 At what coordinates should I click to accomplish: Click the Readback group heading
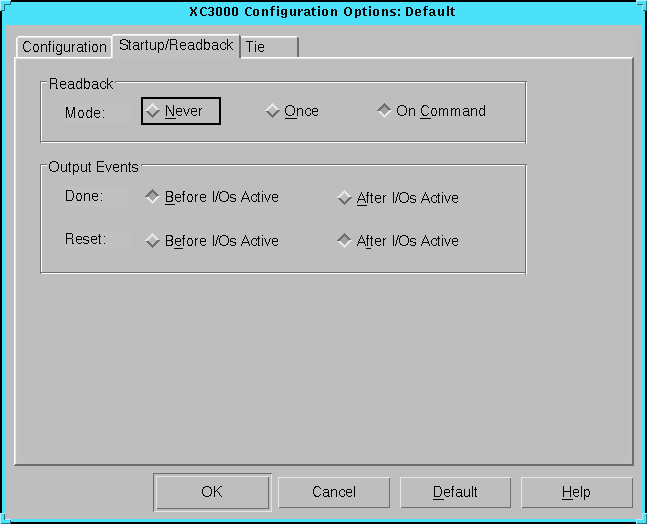[82, 85]
